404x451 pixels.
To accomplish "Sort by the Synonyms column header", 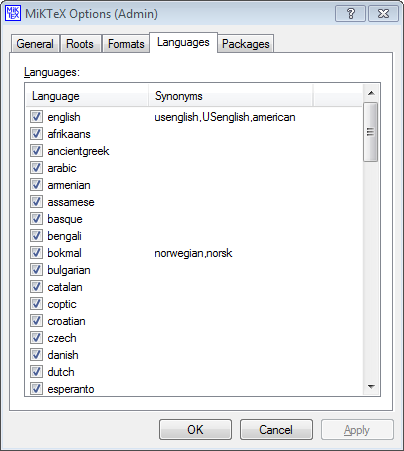I will [x=231, y=96].
